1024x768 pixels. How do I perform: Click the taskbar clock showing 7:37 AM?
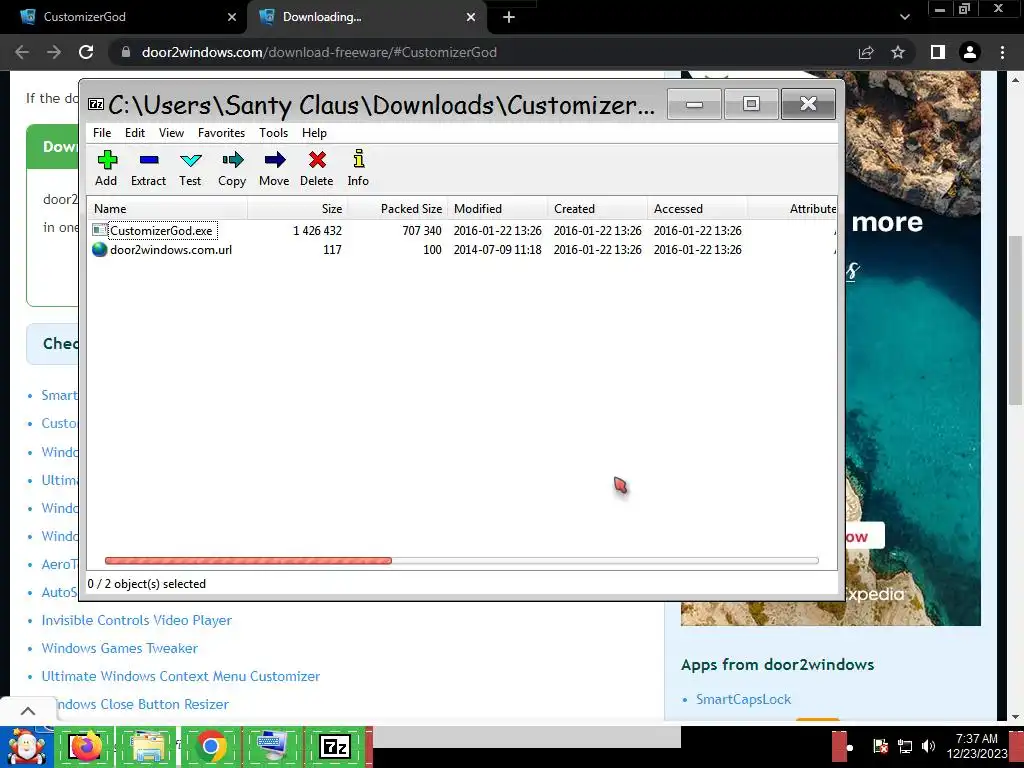point(977,746)
